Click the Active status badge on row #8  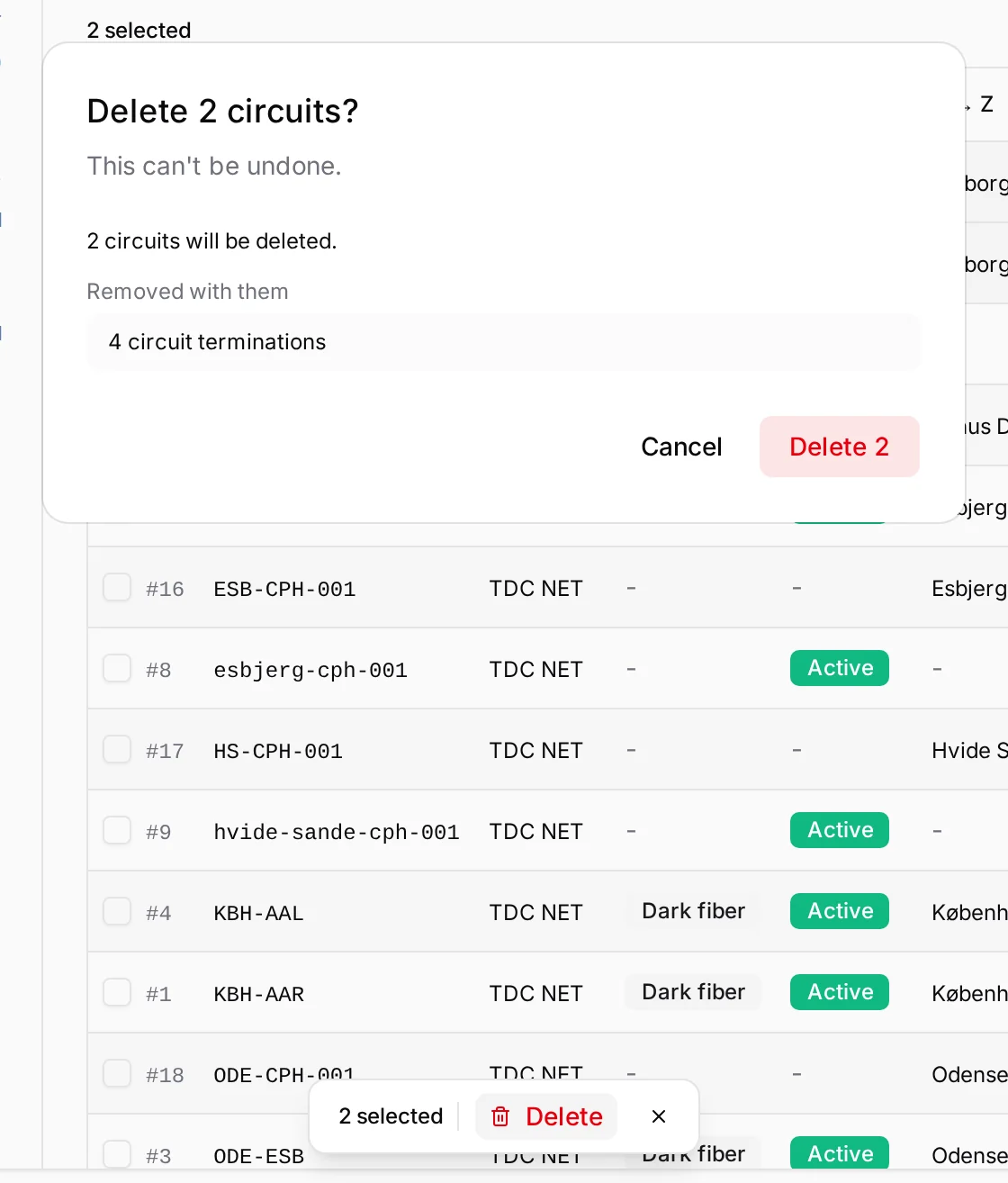click(840, 668)
